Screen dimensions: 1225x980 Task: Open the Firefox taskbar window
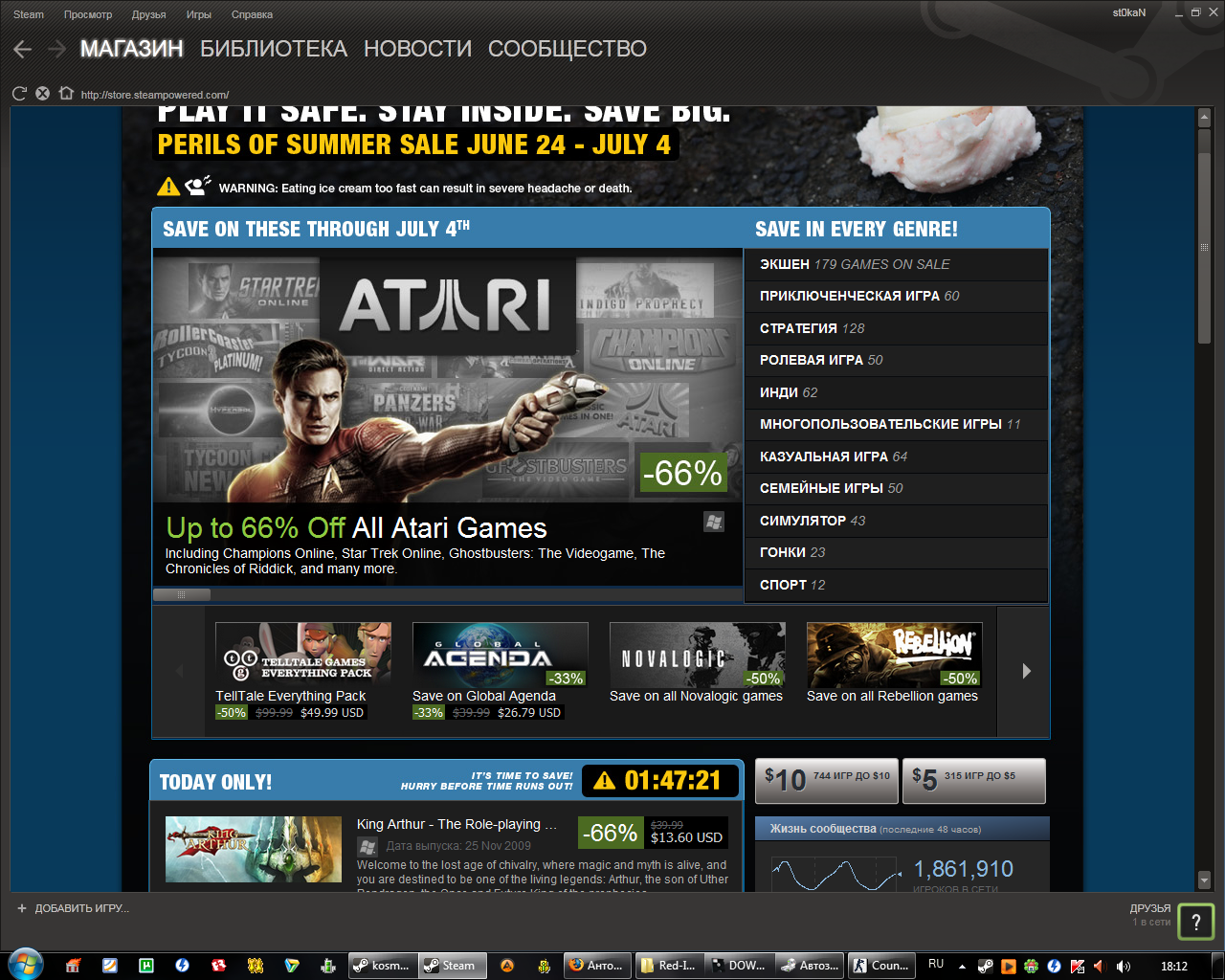[598, 966]
